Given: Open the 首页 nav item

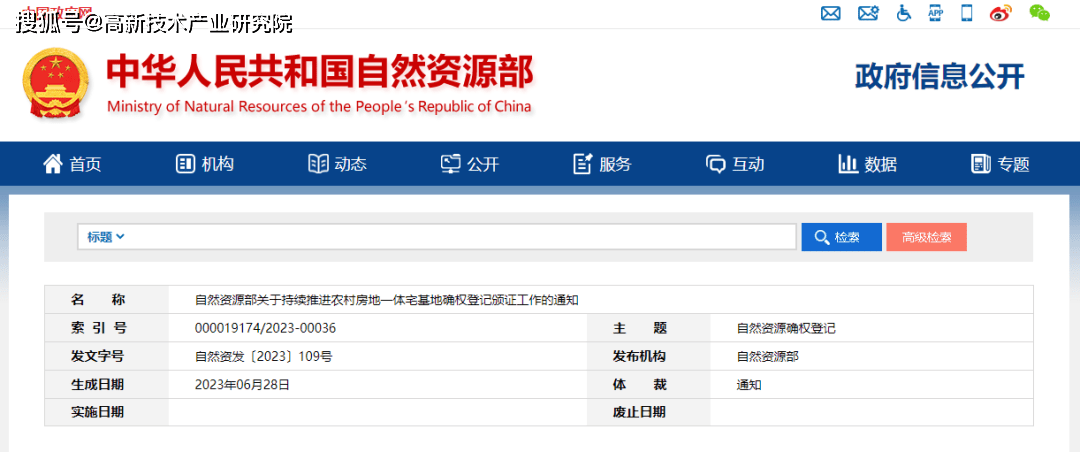Looking at the screenshot, I should pos(72,164).
